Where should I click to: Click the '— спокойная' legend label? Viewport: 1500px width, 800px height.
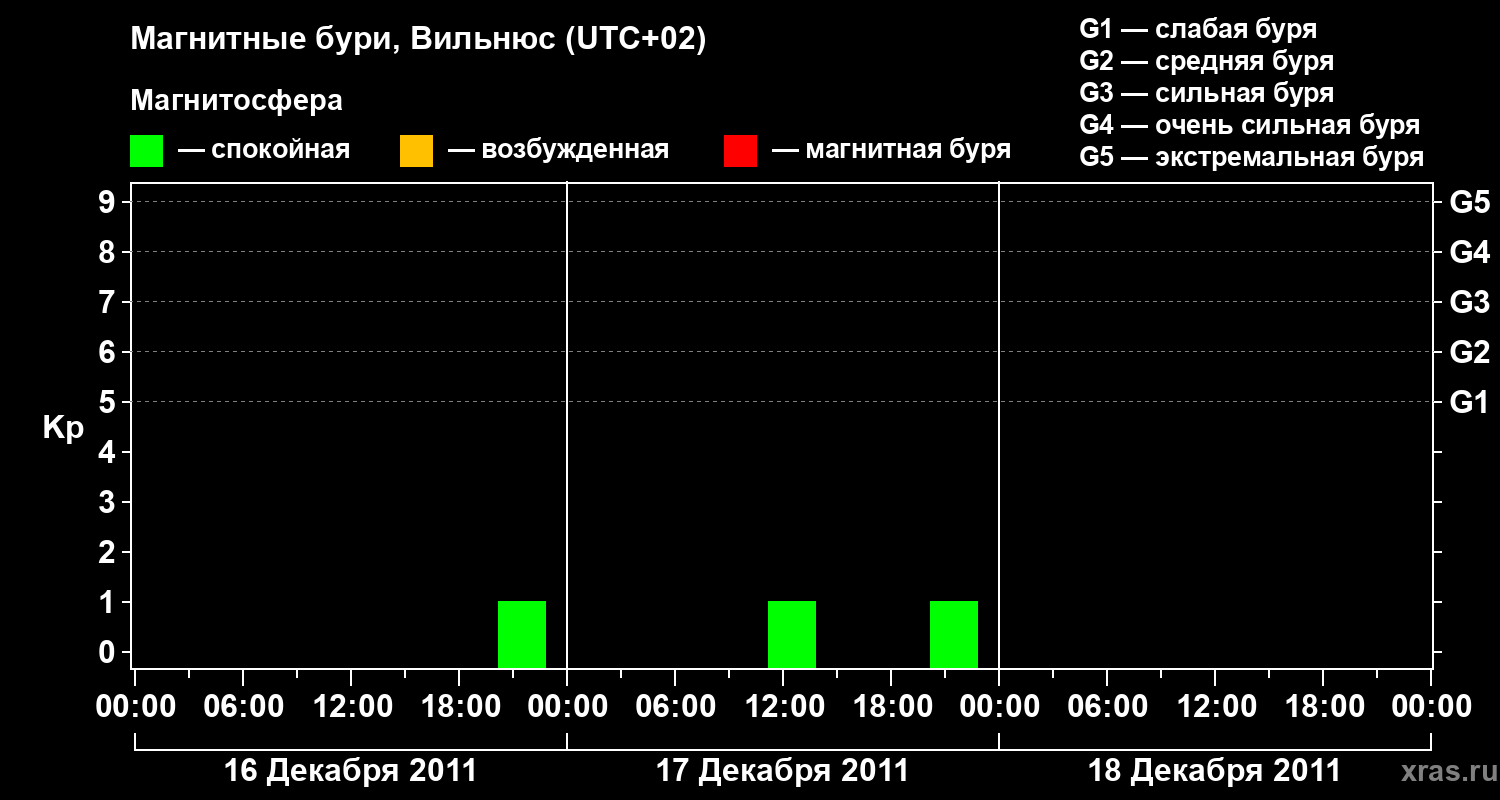coord(264,150)
